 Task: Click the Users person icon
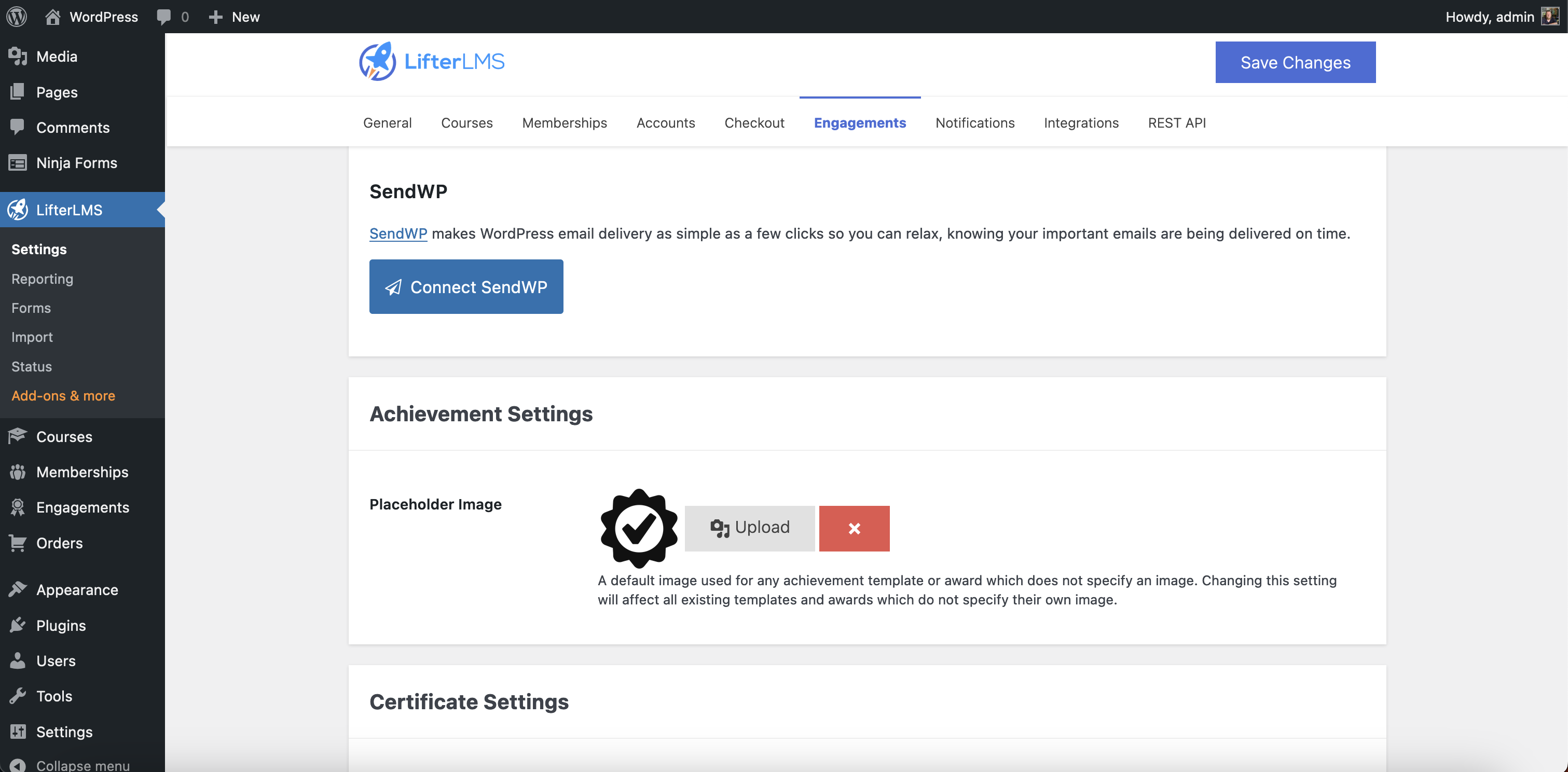point(18,660)
